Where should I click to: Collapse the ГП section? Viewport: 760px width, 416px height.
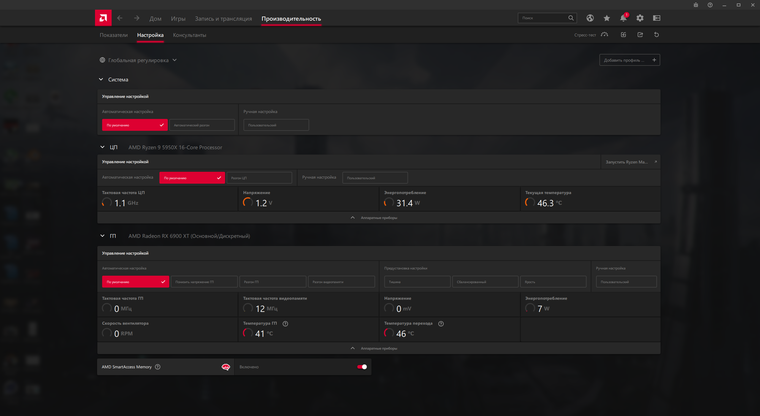102,236
